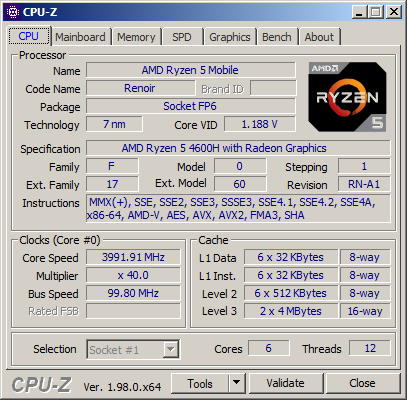Click the empty Brand ID field
Screen dimensions: 407x400
click(273, 88)
